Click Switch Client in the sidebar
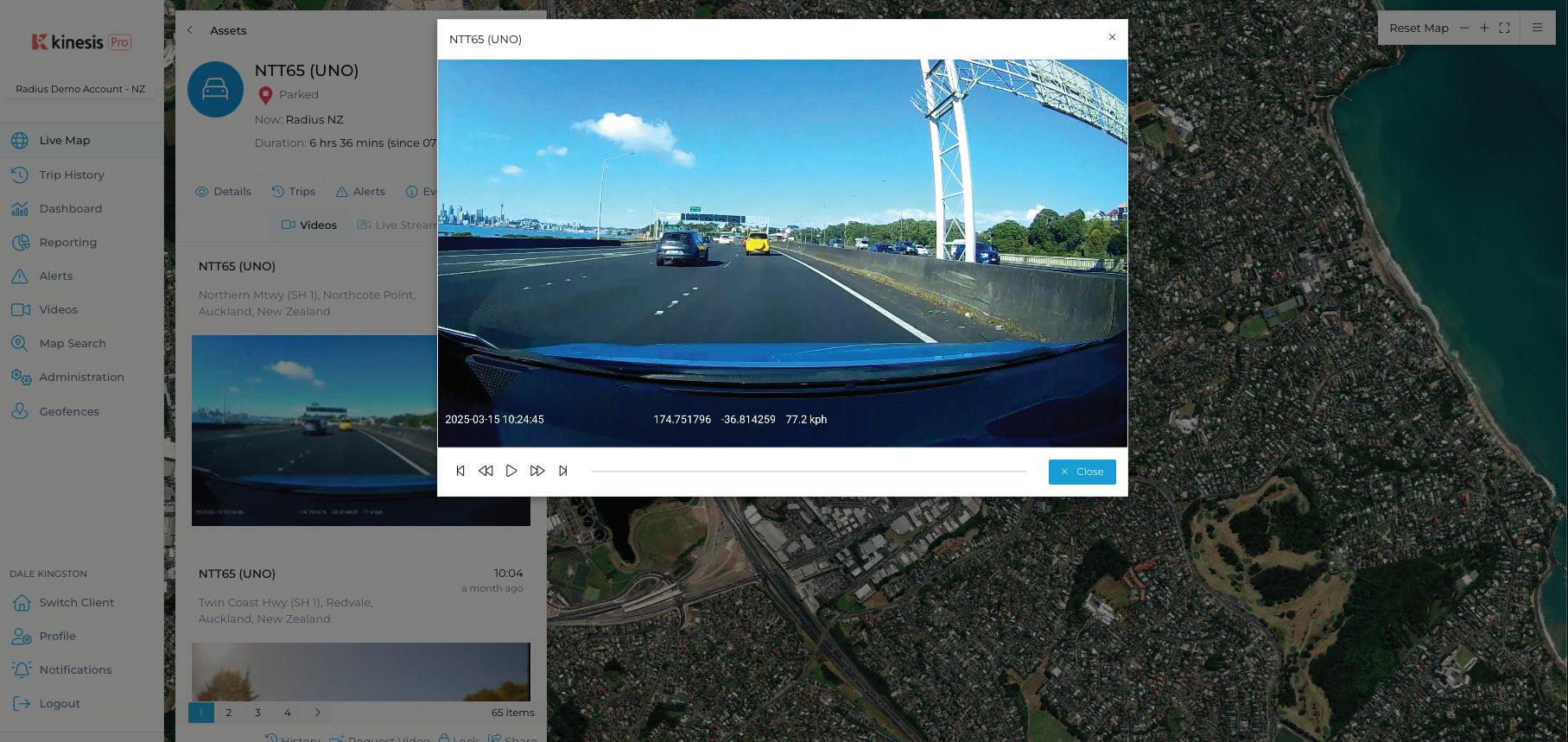This screenshot has height=742, width=1568. tap(76, 602)
